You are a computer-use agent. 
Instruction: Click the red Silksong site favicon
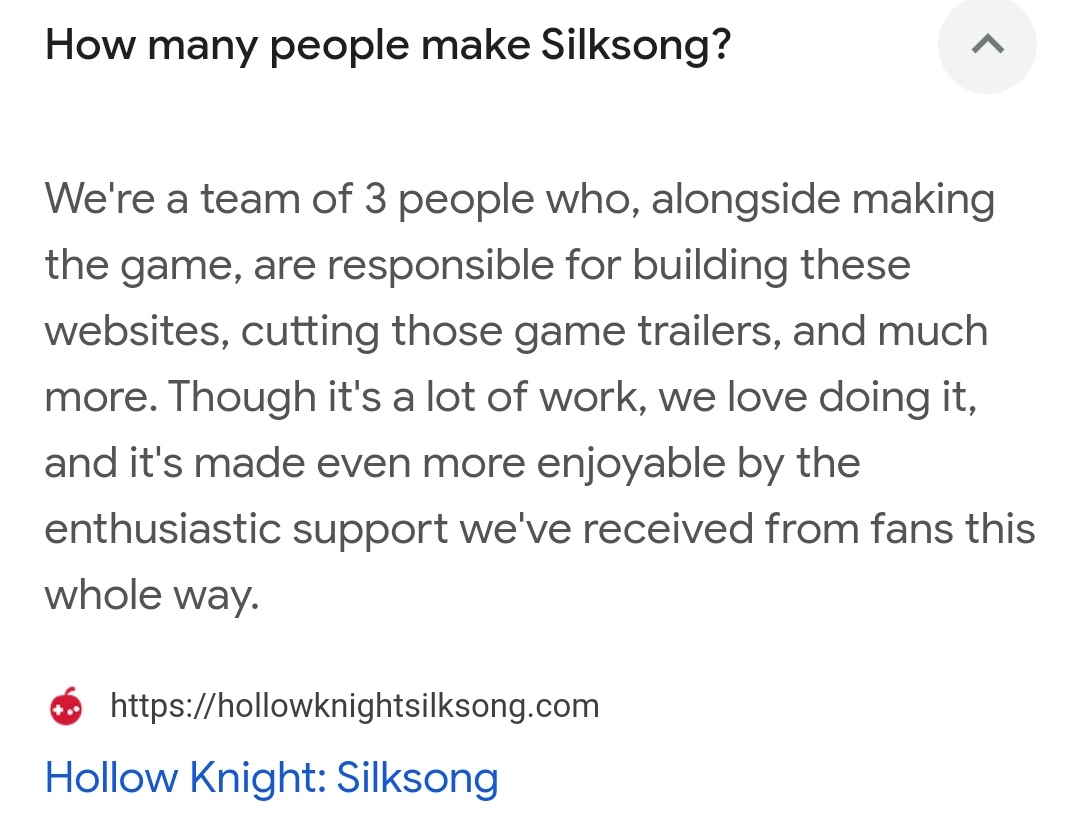(66, 707)
